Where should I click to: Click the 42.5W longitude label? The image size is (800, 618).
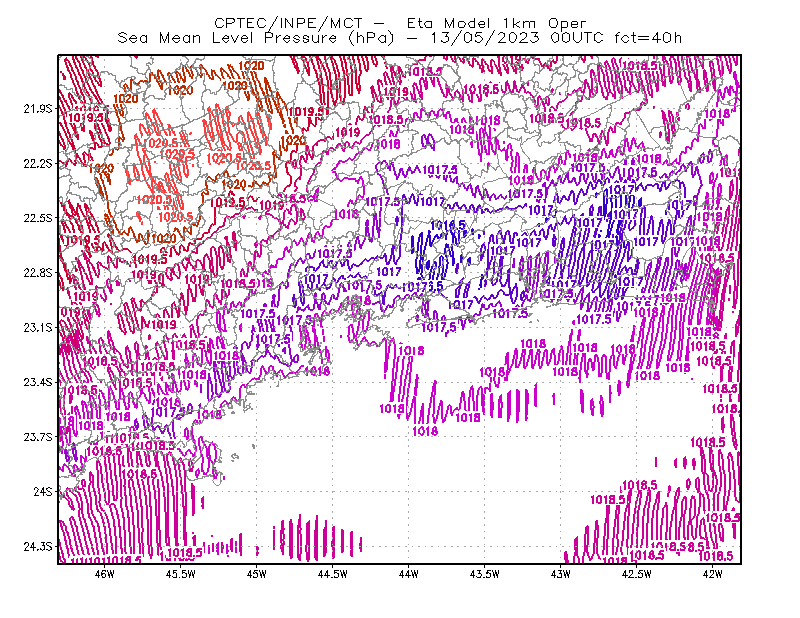tap(637, 574)
